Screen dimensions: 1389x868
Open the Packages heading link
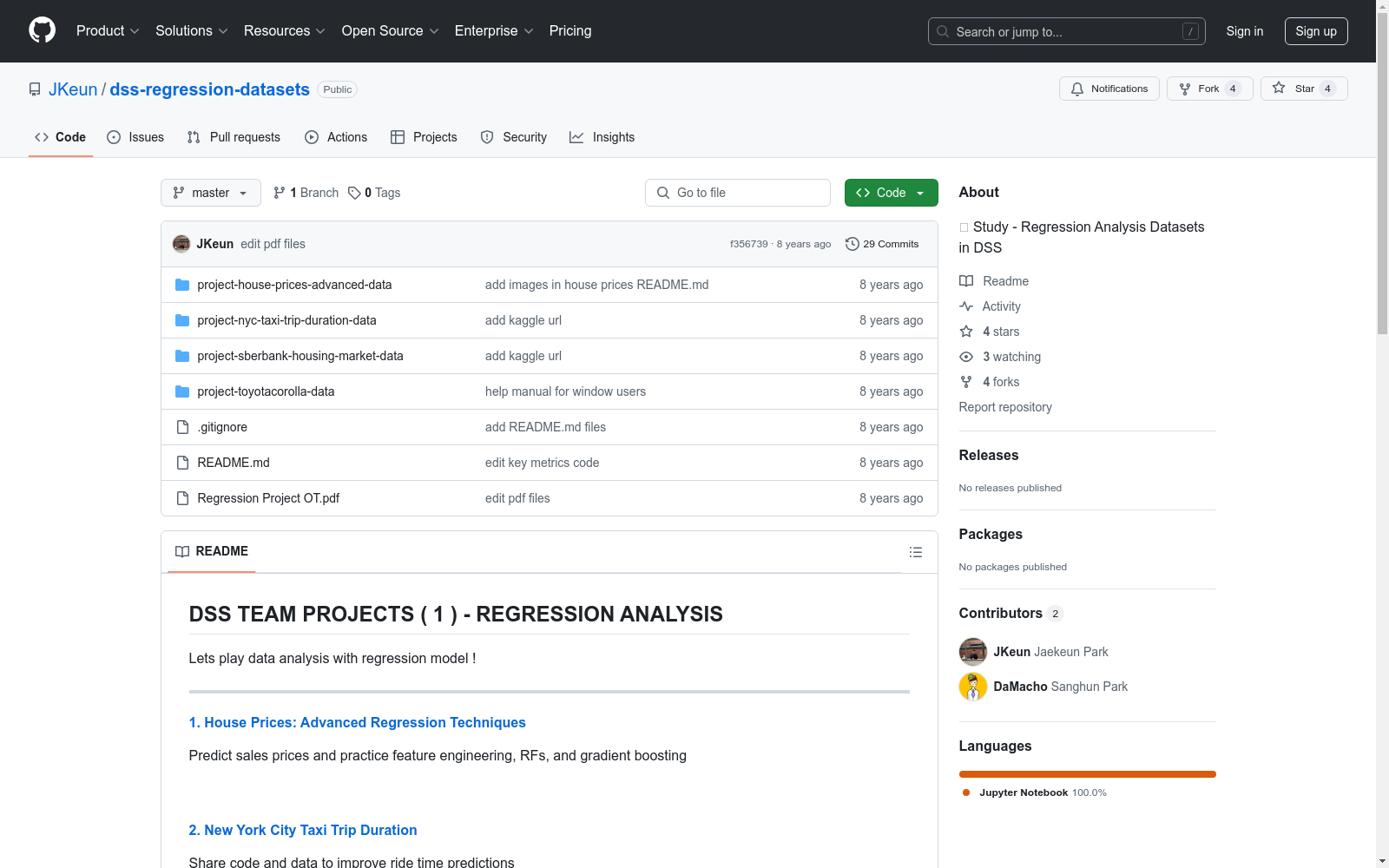pyautogui.click(x=991, y=534)
